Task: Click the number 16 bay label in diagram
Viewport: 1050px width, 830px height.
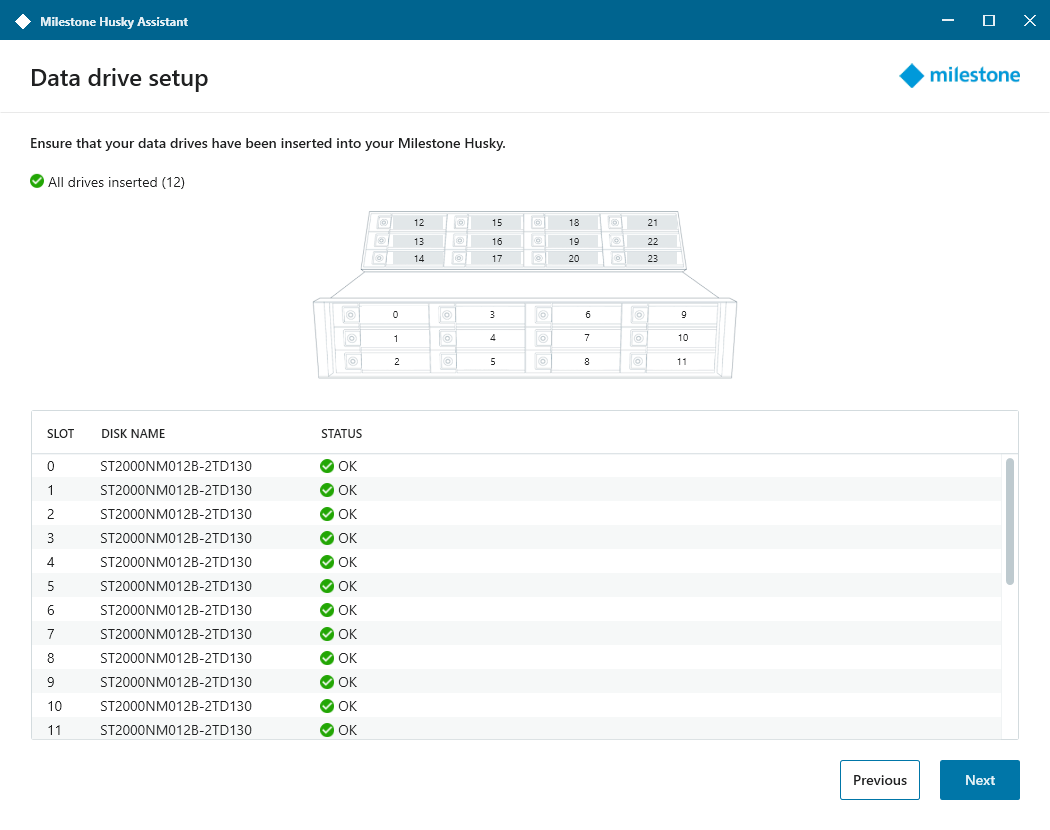Action: click(497, 241)
